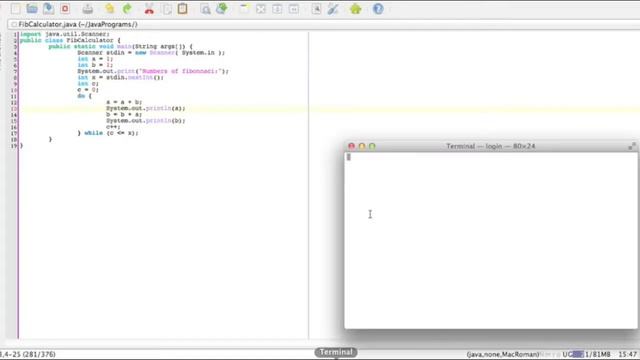This screenshot has width=640, height=360.
Task: Click clock '15:47' in status bar
Action: pyautogui.click(x=628, y=354)
